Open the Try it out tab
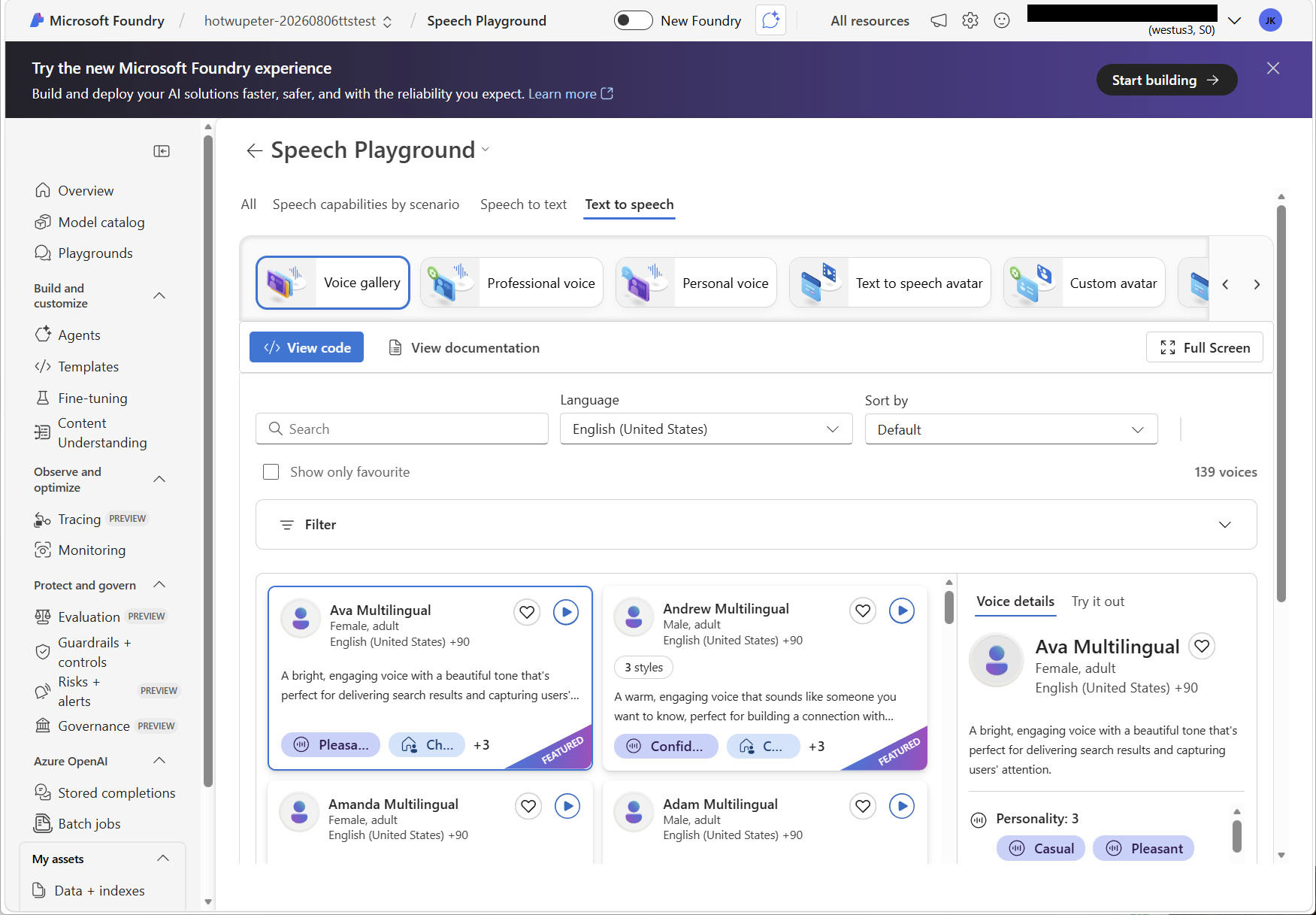1316x915 pixels. [x=1097, y=601]
